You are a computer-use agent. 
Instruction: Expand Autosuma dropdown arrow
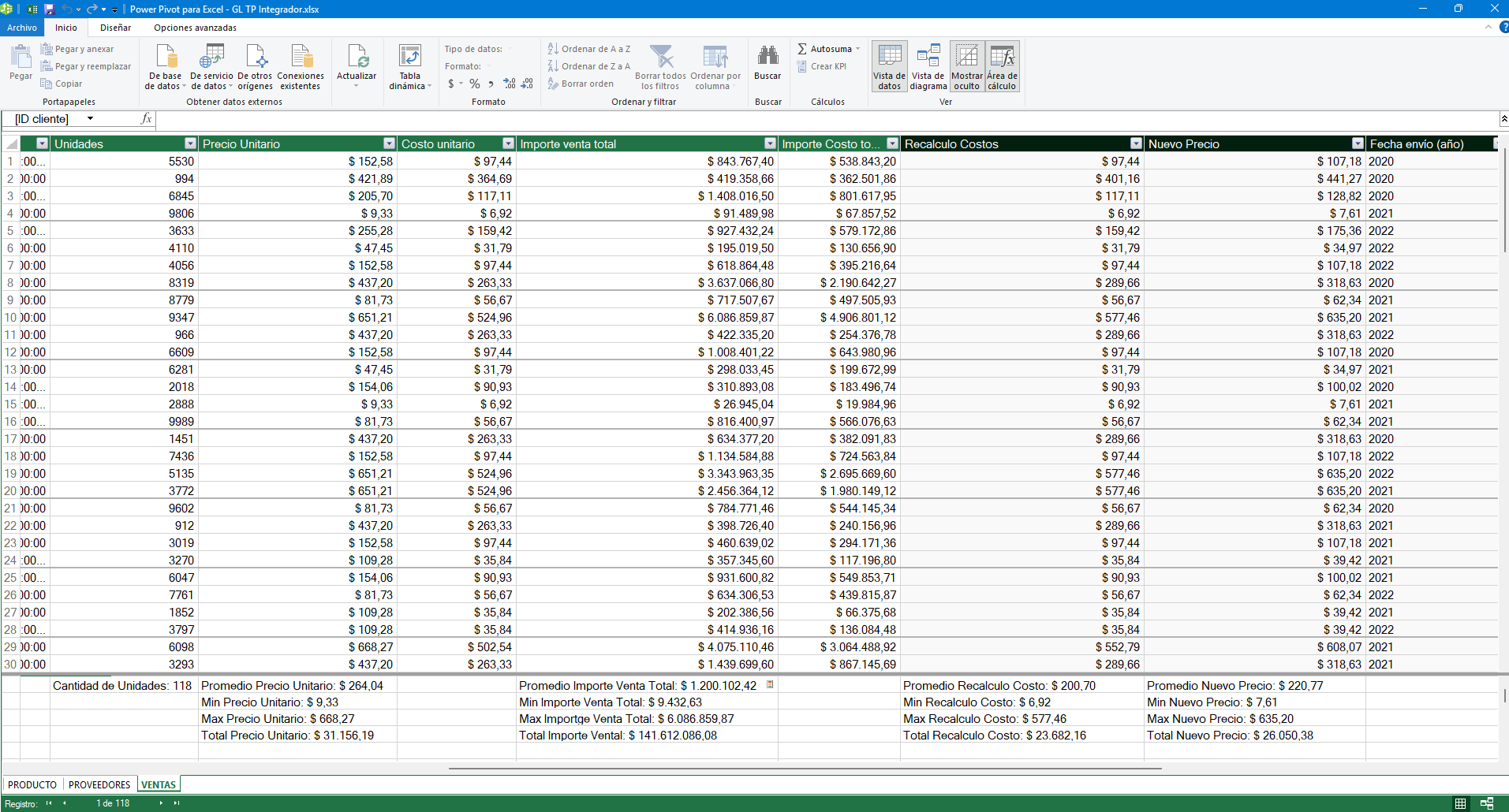[x=857, y=49]
